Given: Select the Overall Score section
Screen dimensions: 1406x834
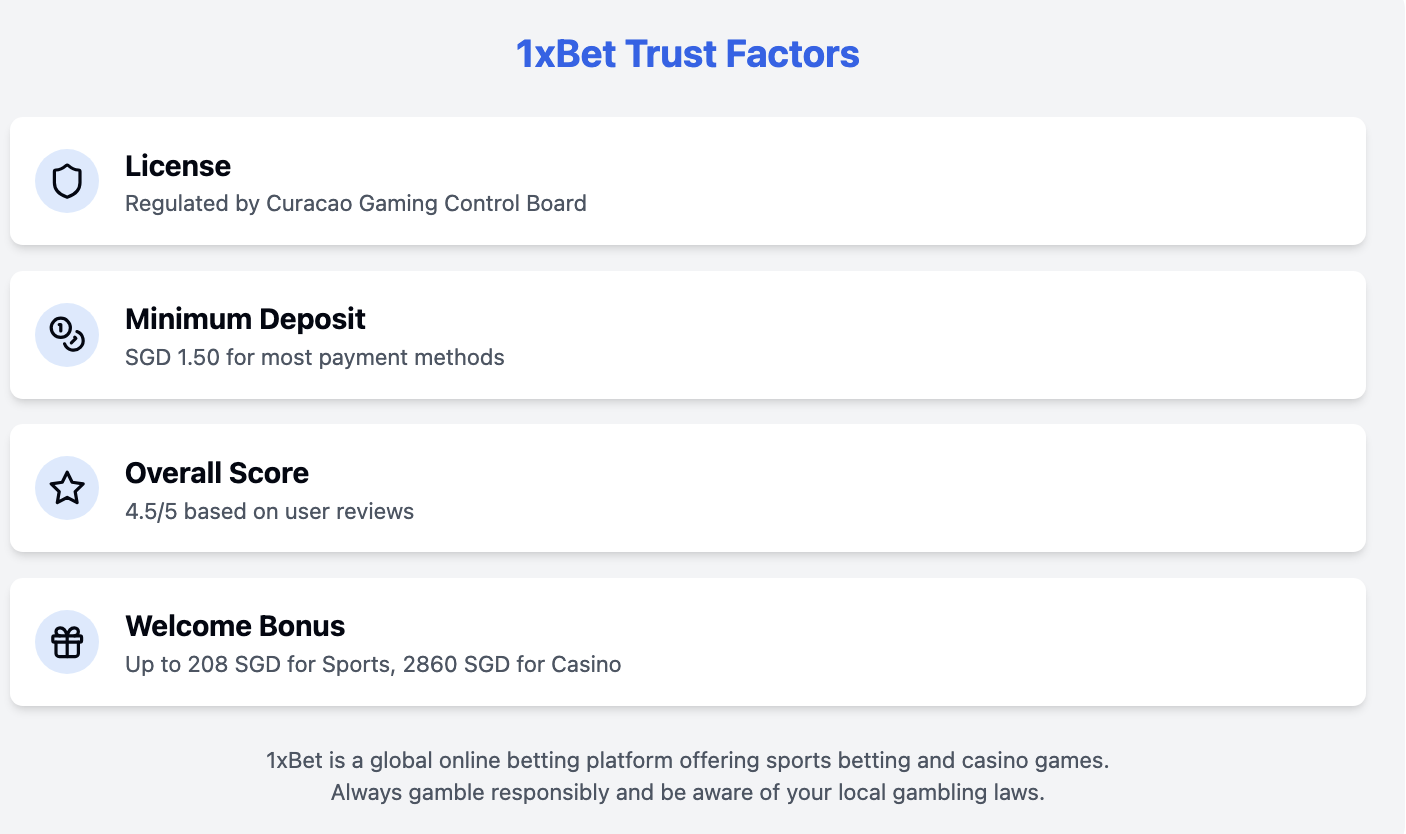Looking at the screenshot, I should click(687, 488).
